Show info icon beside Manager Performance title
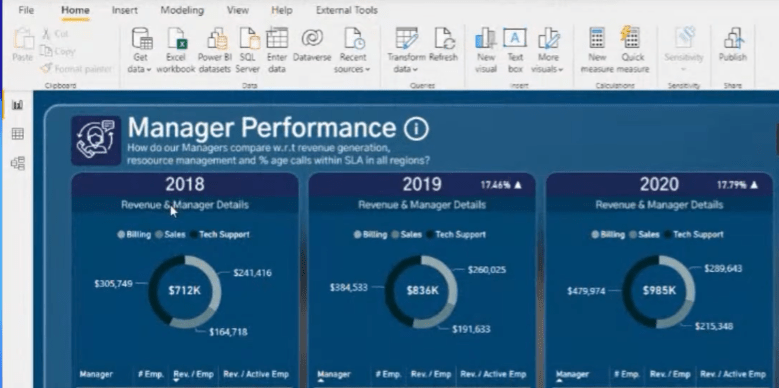The width and height of the screenshot is (779, 388). click(x=416, y=129)
